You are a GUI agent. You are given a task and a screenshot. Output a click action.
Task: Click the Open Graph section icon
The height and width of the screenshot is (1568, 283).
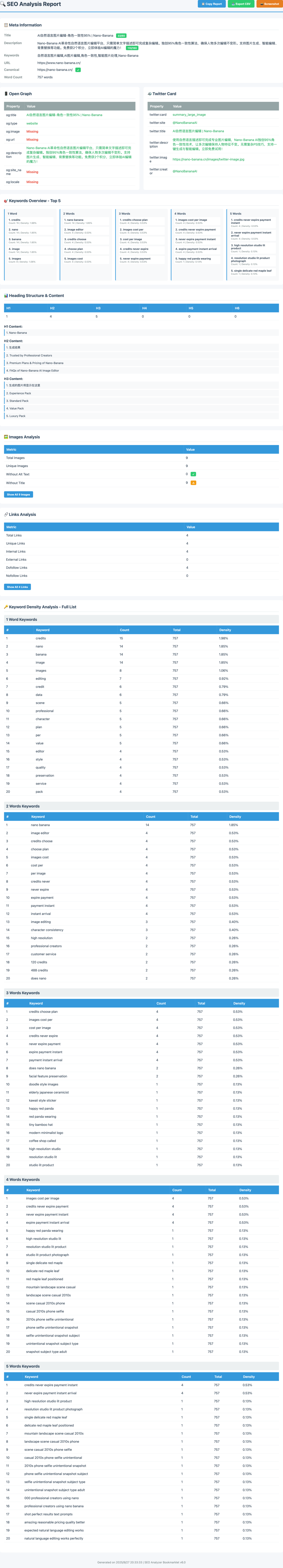pos(6,94)
